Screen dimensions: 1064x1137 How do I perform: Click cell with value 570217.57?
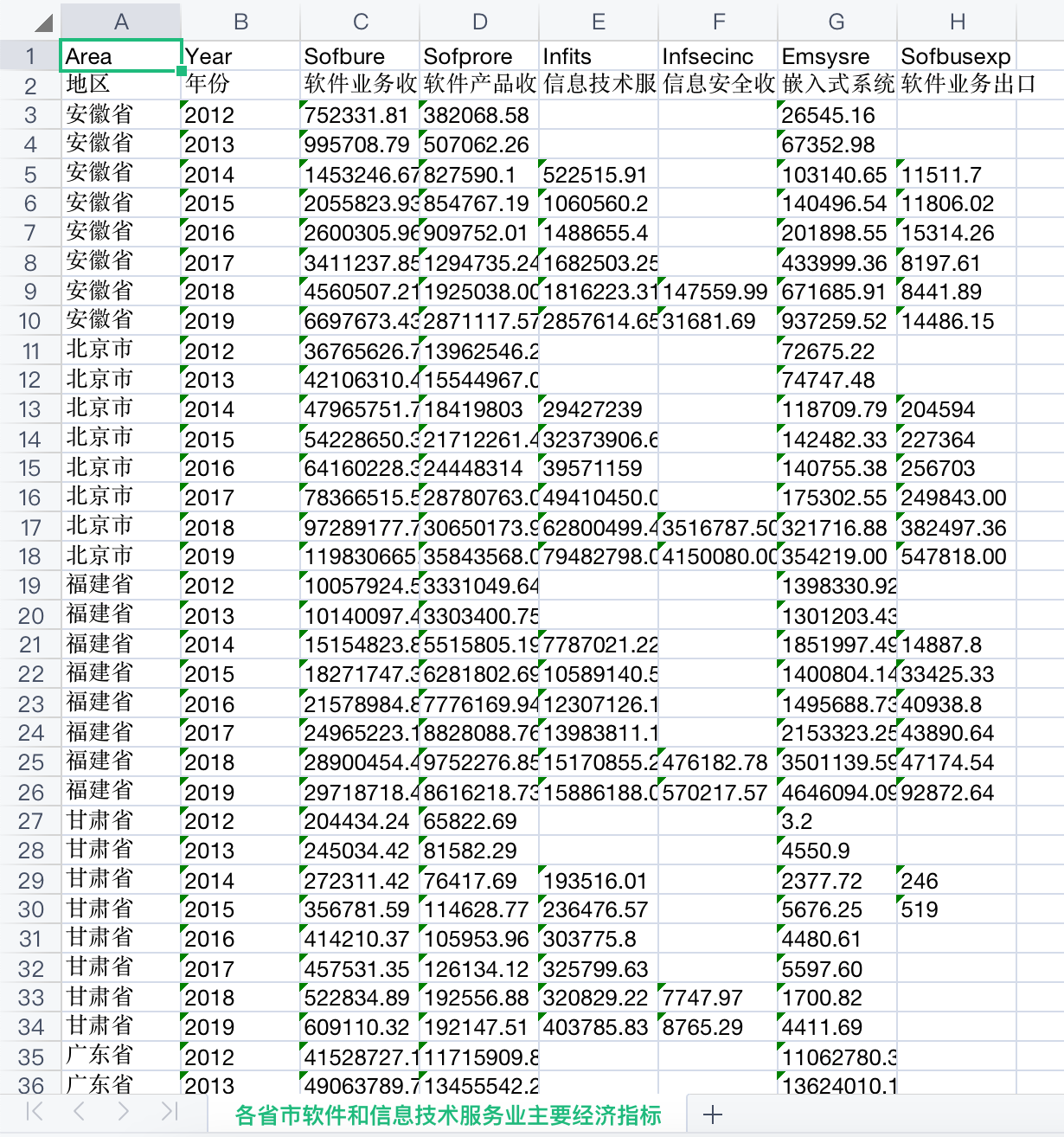point(718,792)
